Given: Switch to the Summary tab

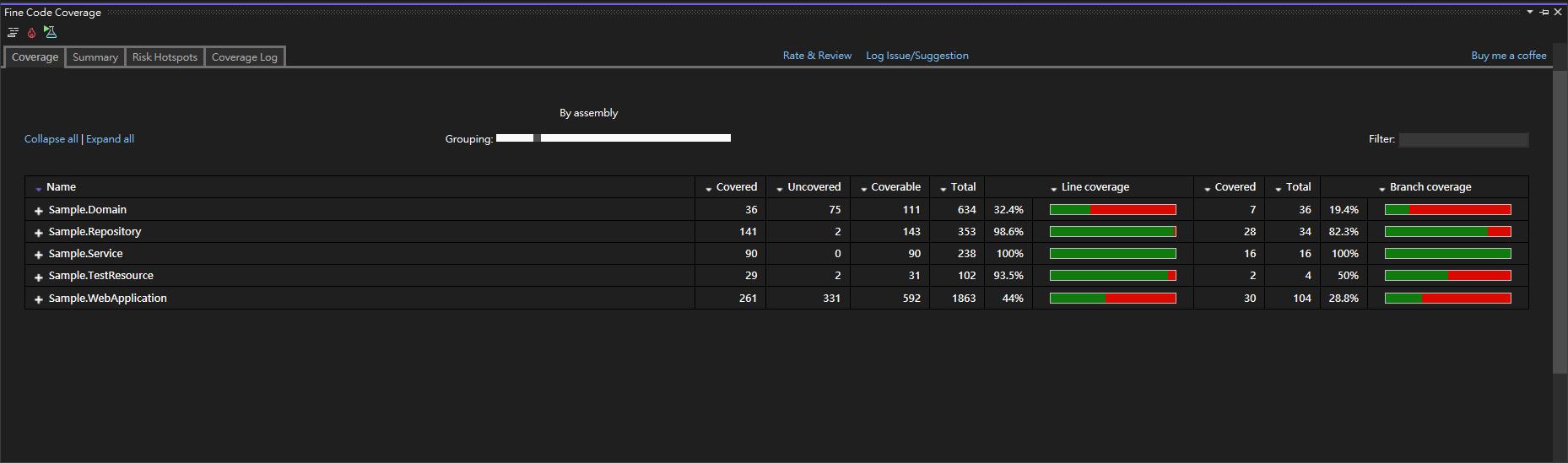Looking at the screenshot, I should (95, 57).
